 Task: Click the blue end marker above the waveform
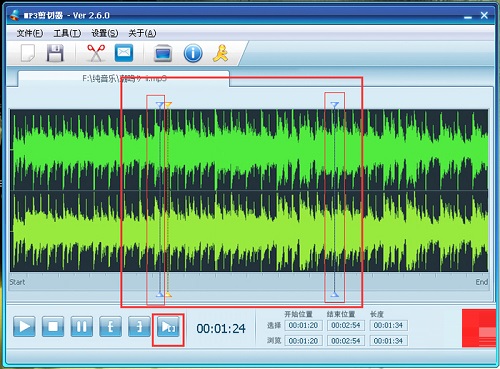click(335, 105)
